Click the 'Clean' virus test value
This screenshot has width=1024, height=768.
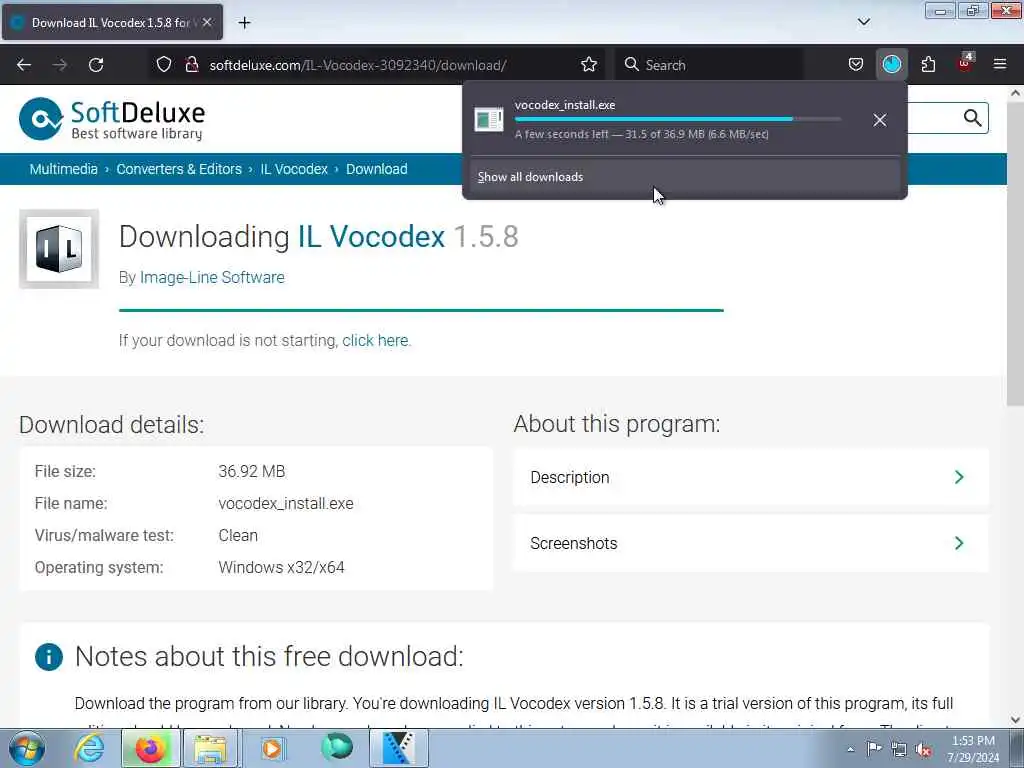[x=238, y=536]
